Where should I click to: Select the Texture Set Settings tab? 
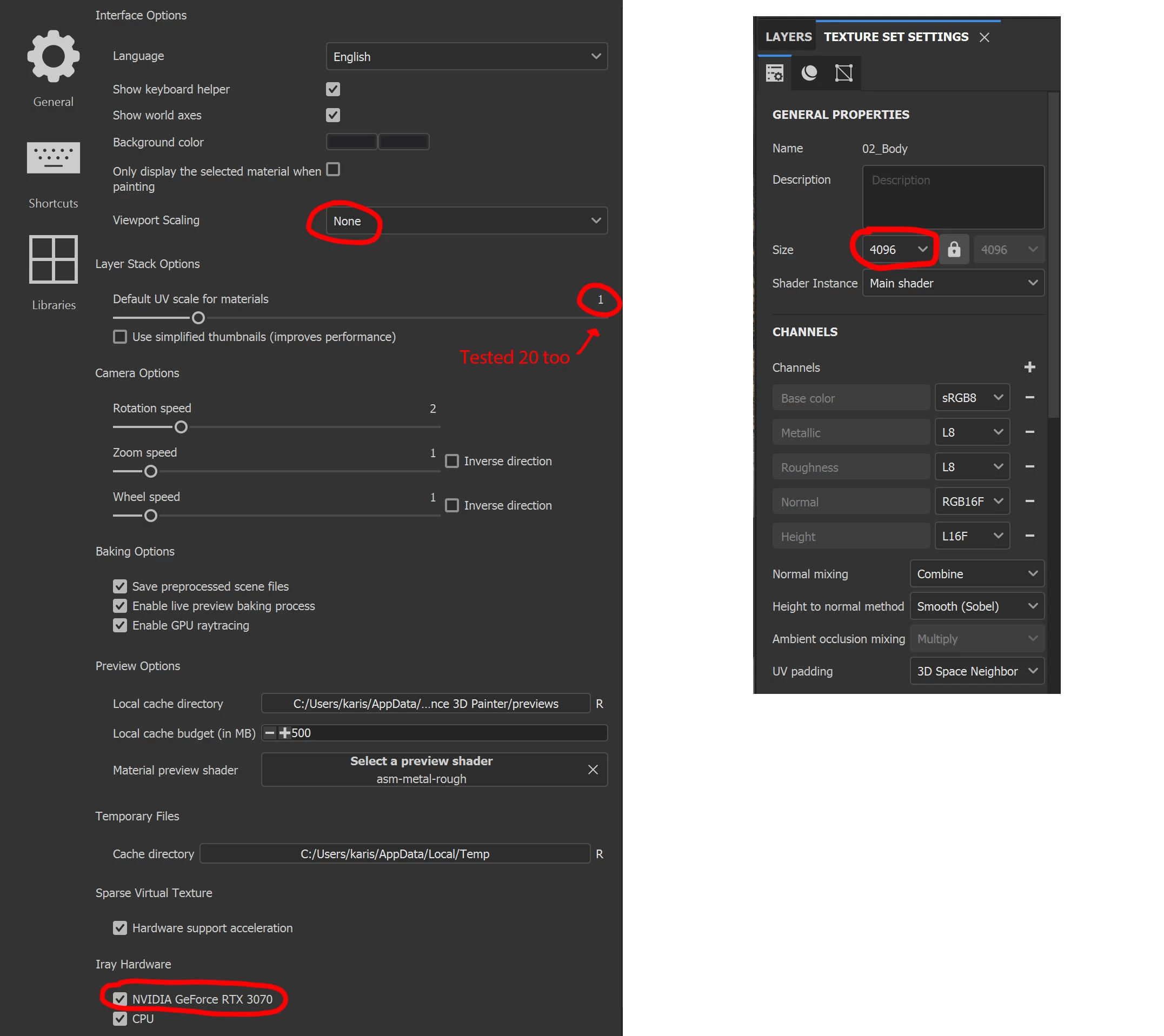pyautogui.click(x=895, y=37)
